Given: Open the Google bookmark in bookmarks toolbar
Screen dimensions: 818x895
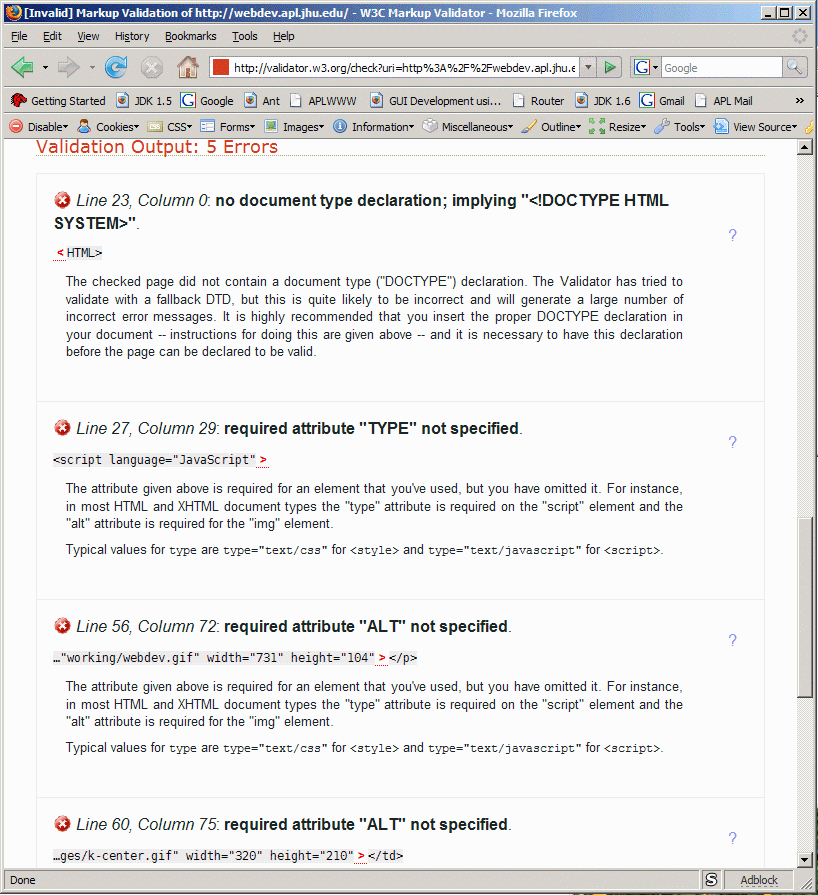Looking at the screenshot, I should (207, 100).
